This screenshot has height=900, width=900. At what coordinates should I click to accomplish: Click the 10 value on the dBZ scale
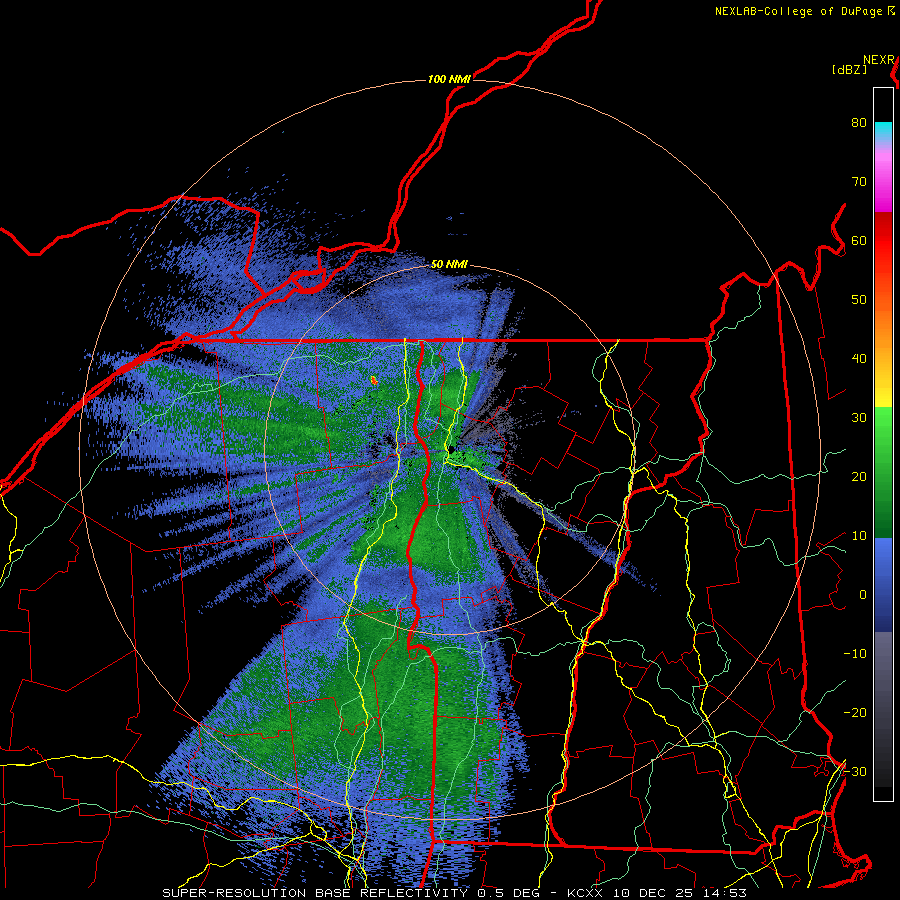[x=859, y=536]
